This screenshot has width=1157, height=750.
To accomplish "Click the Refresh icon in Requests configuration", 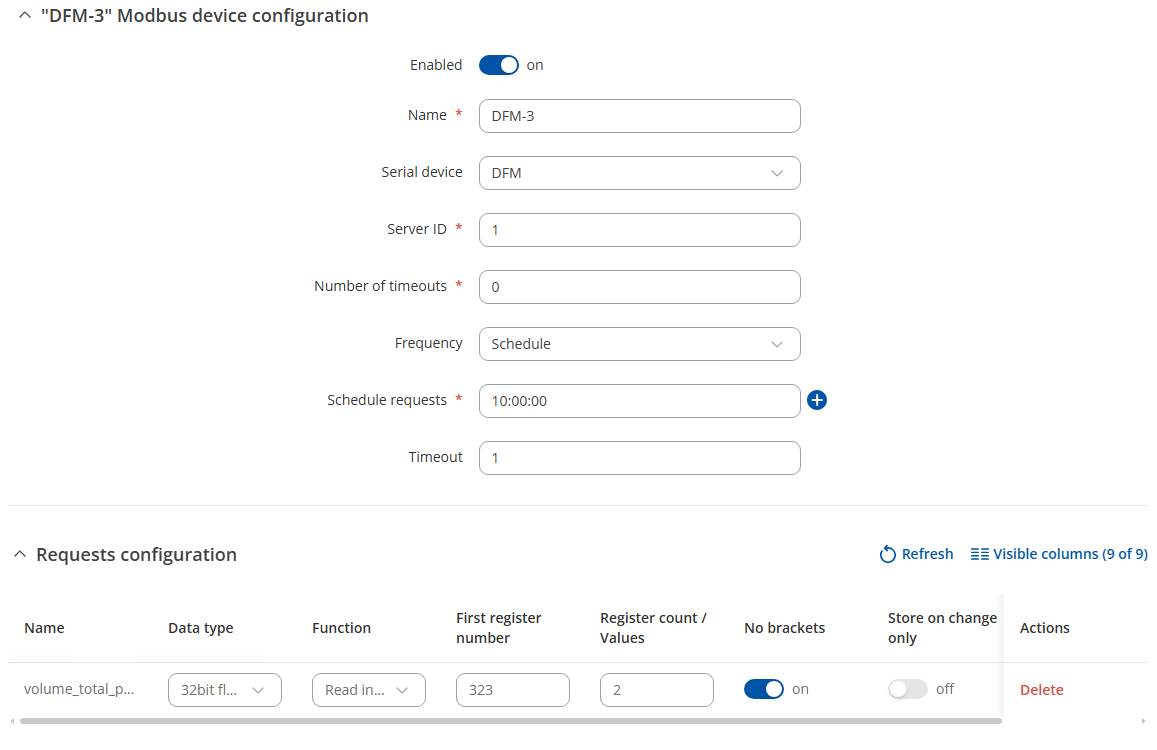I will click(x=887, y=554).
